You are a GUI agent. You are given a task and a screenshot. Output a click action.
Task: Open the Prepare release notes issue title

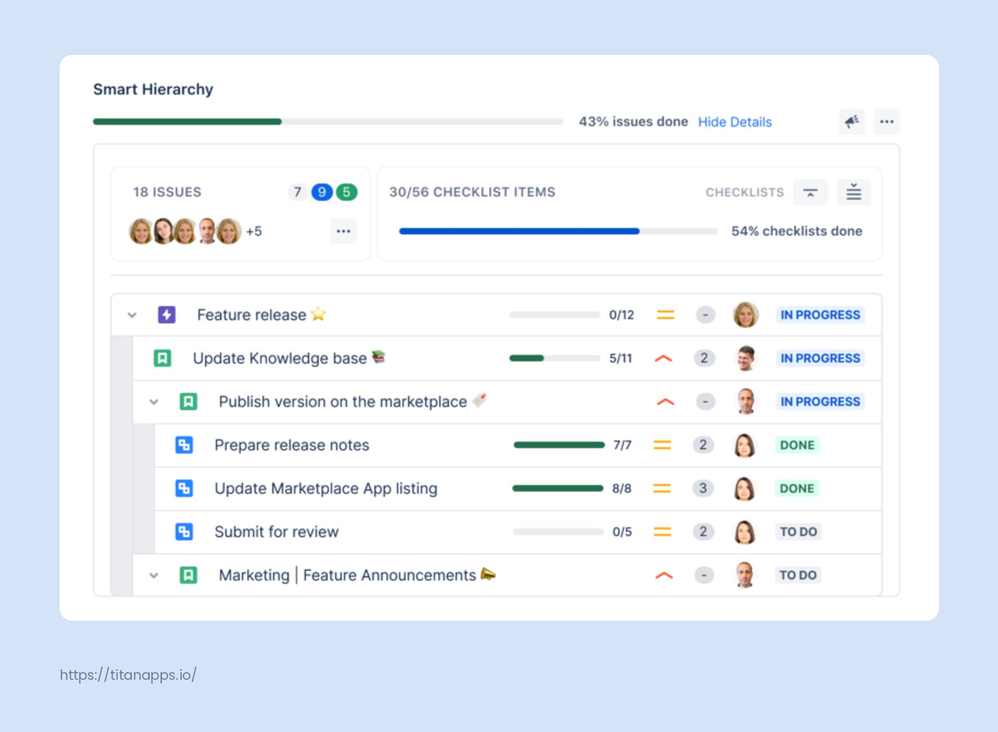coord(292,445)
